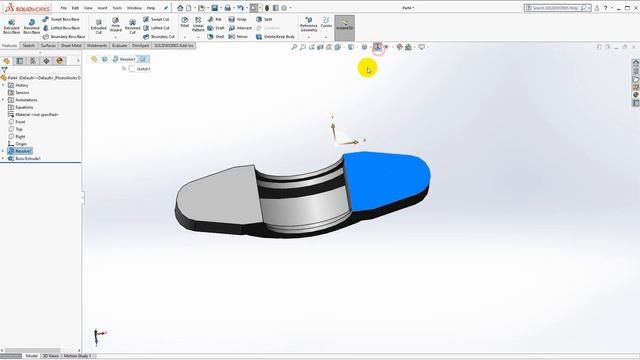Click the Save icon
The image size is (640, 360).
point(214,8)
